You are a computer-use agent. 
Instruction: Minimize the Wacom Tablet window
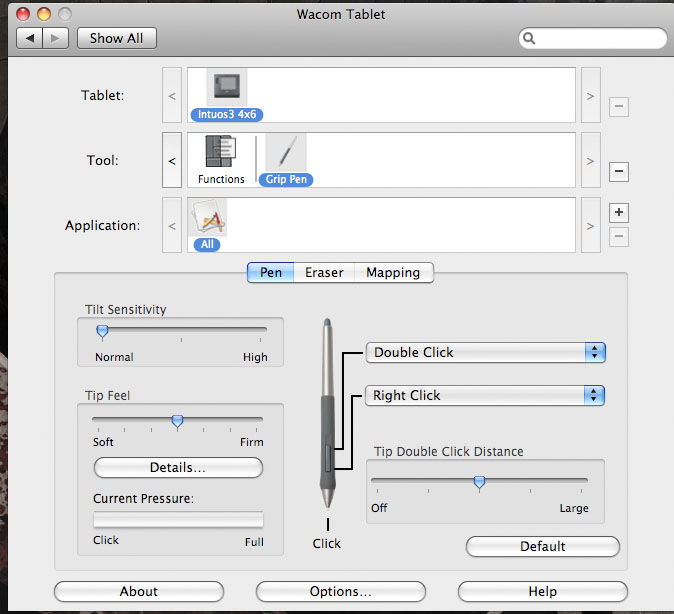click(44, 14)
